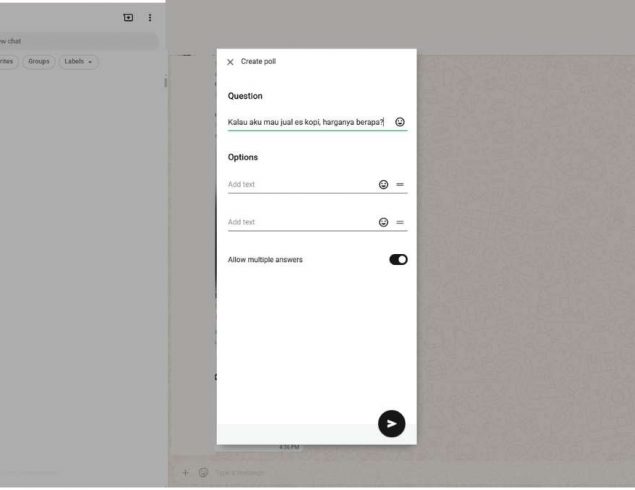
Task: Click the attach plus icon in message bar
Action: click(185, 472)
